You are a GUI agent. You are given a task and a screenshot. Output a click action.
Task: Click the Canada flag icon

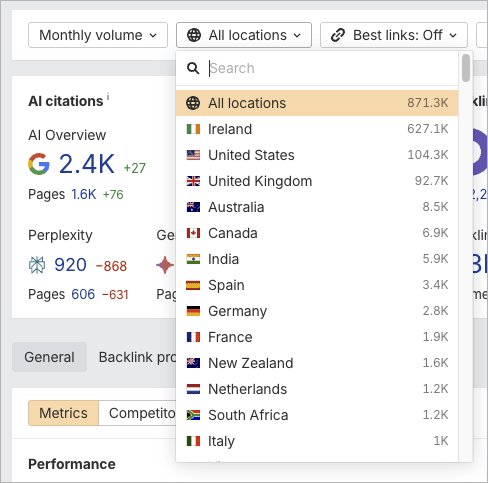(193, 233)
